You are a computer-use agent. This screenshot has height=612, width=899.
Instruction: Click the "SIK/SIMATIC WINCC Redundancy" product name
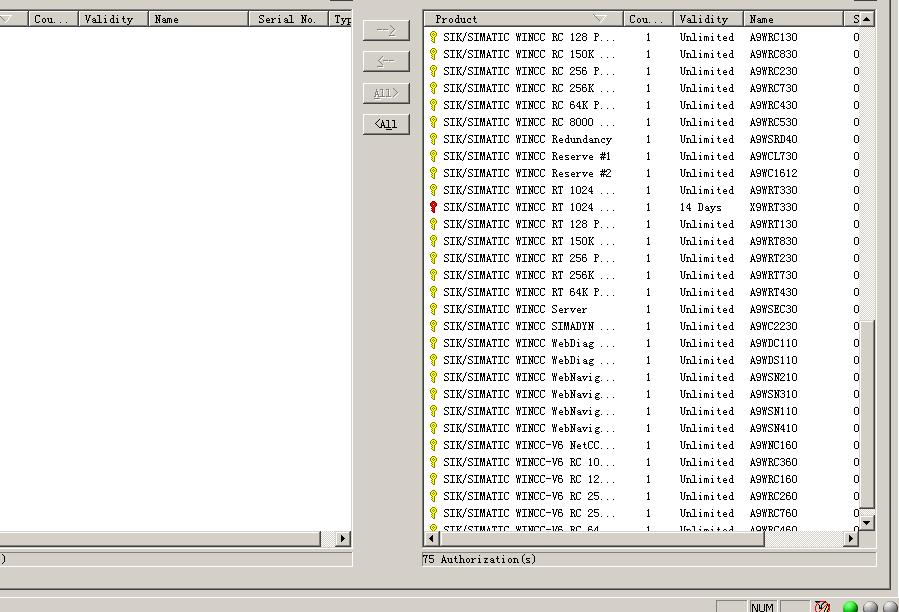[x=527, y=139]
